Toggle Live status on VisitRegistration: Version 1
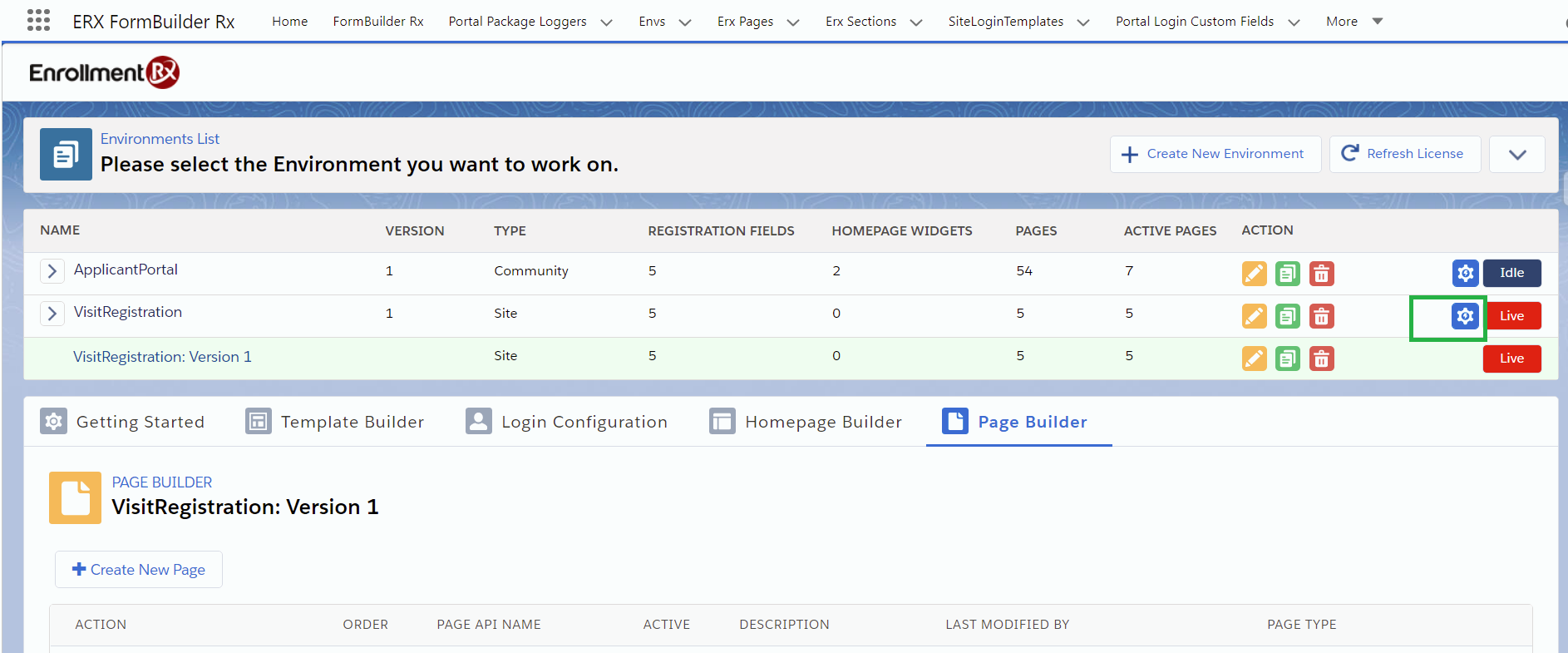The width and height of the screenshot is (1568, 653). coord(1511,359)
